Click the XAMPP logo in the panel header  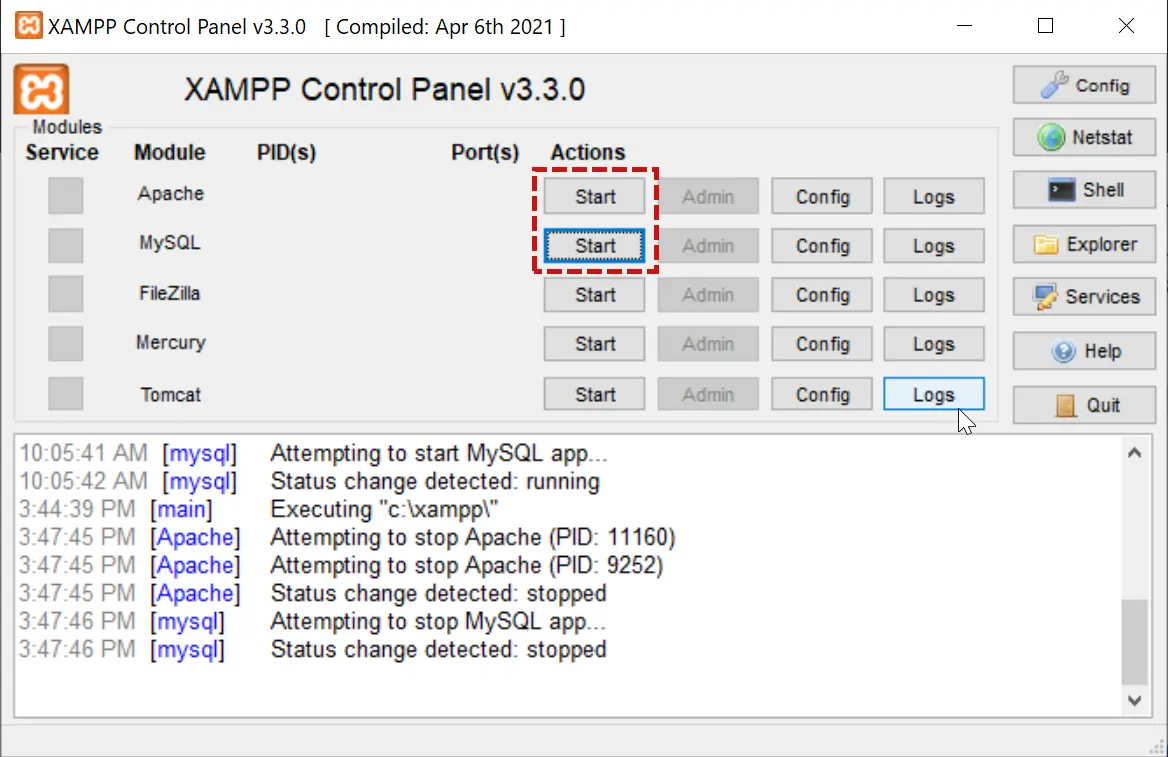(x=42, y=90)
